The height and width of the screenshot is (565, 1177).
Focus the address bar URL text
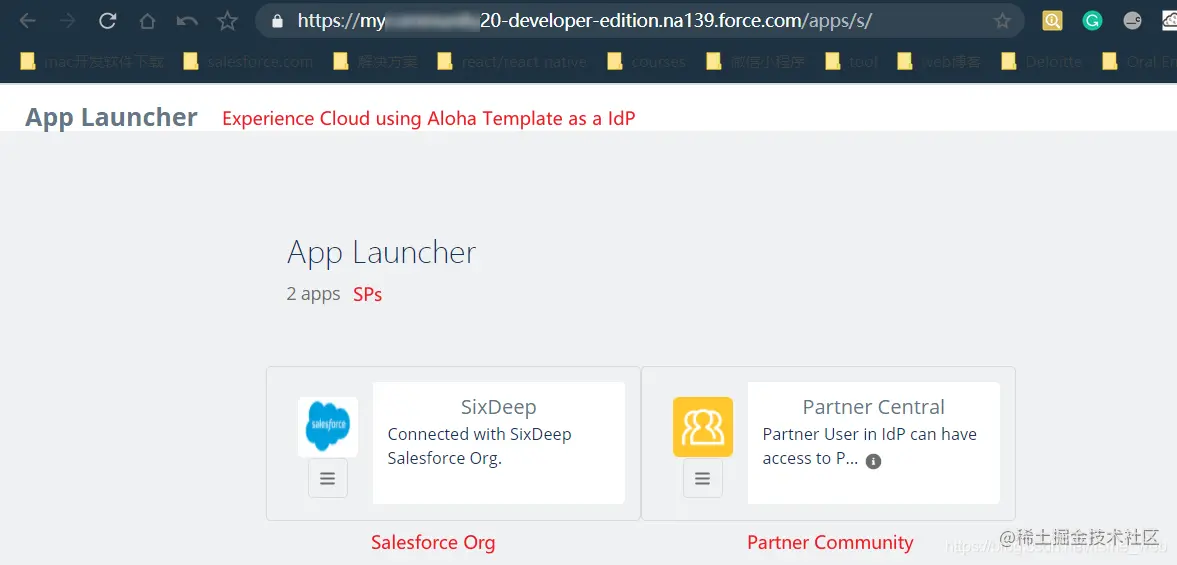click(x=584, y=21)
